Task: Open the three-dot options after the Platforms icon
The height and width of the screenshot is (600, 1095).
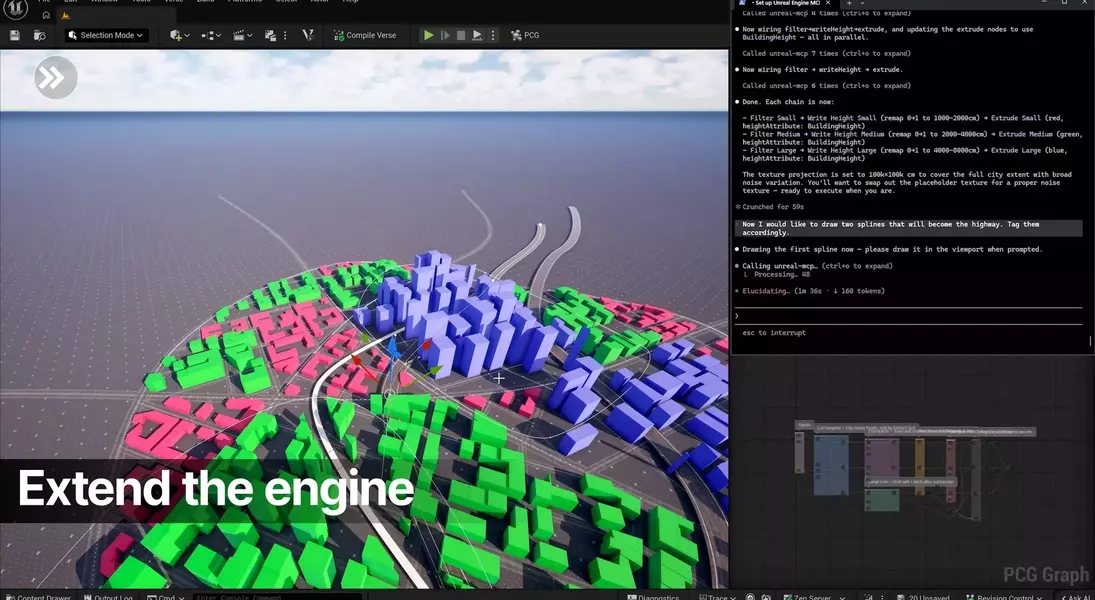Action: 285,35
